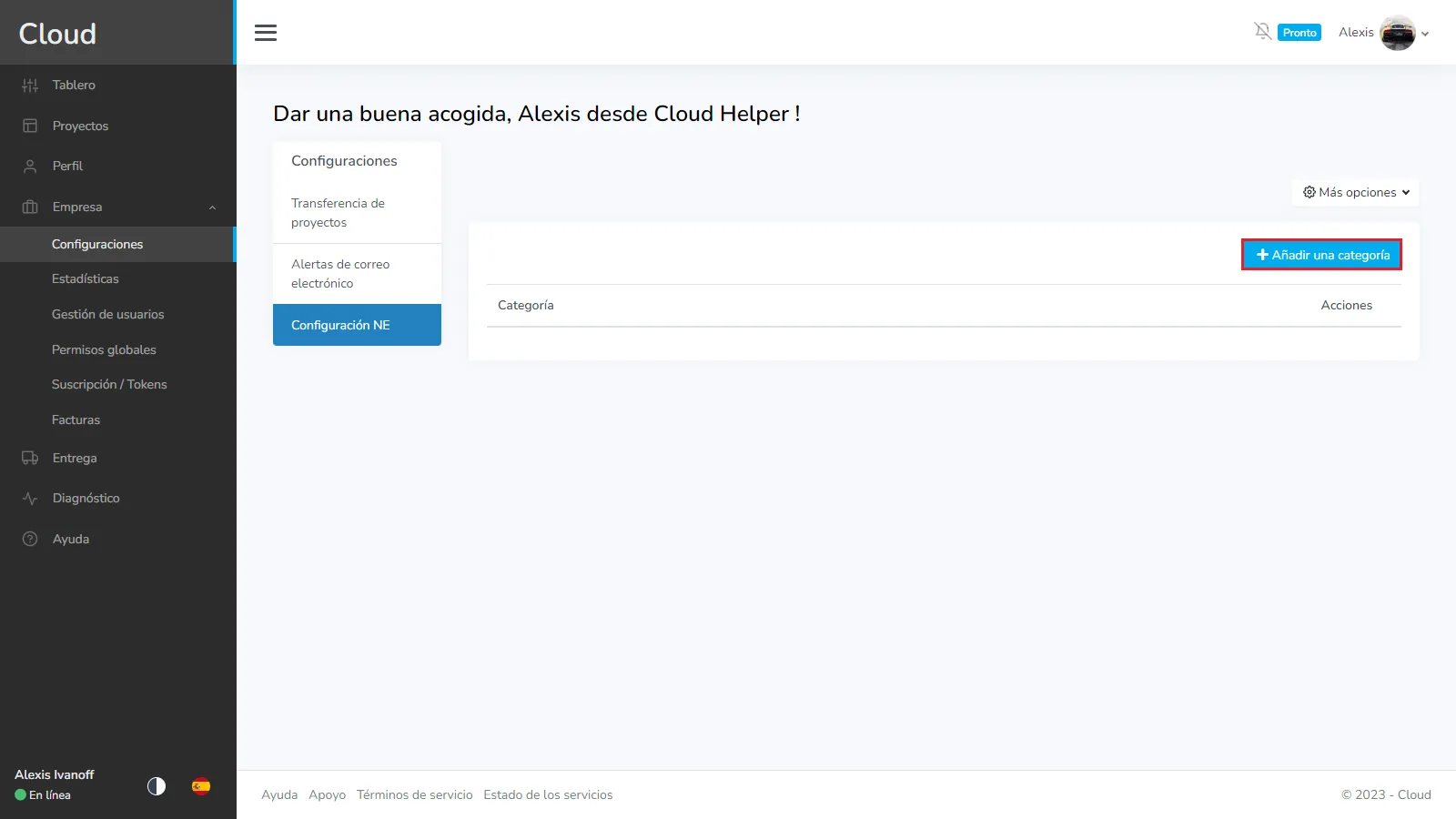Collapse the Empresa submenu
Screen dimensions: 1456x819
212,207
